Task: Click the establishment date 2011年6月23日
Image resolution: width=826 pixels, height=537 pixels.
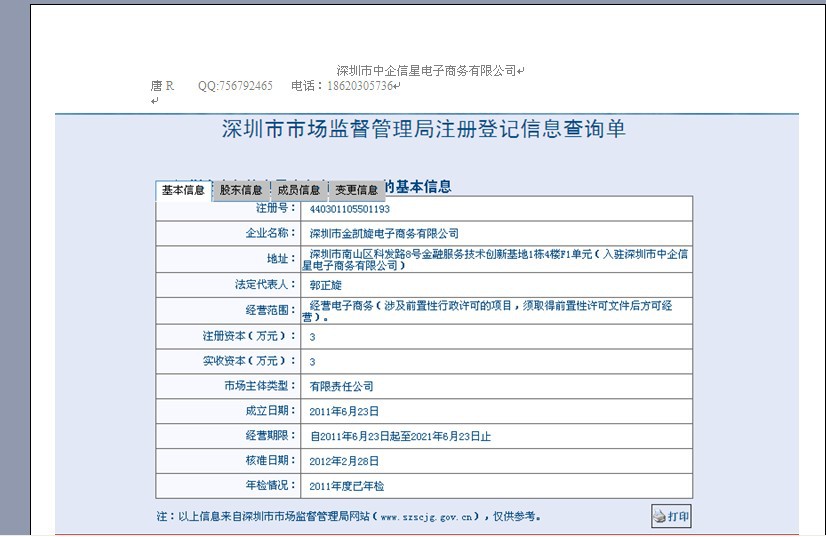Action: point(344,411)
